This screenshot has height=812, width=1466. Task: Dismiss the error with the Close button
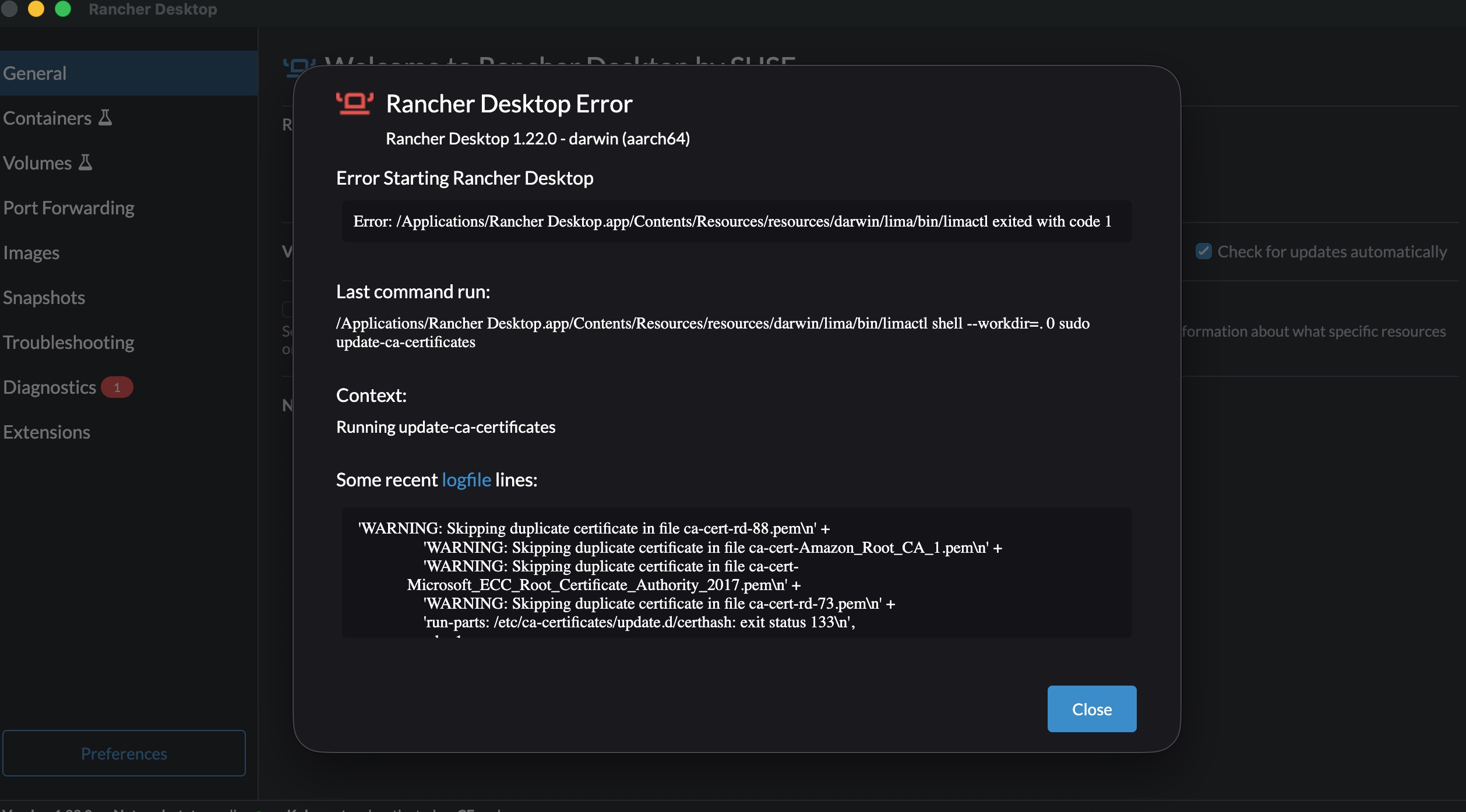[1091, 709]
